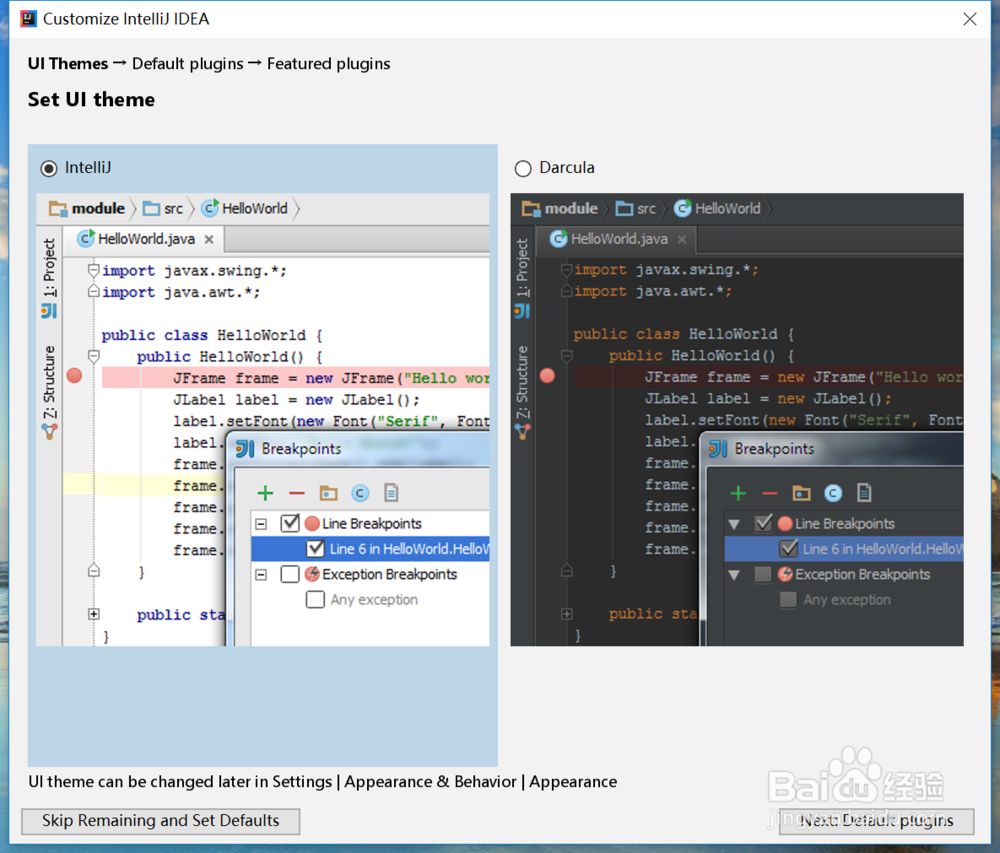
Task: Click HelloWorld class icon in light breadcrumb
Action: [x=210, y=208]
